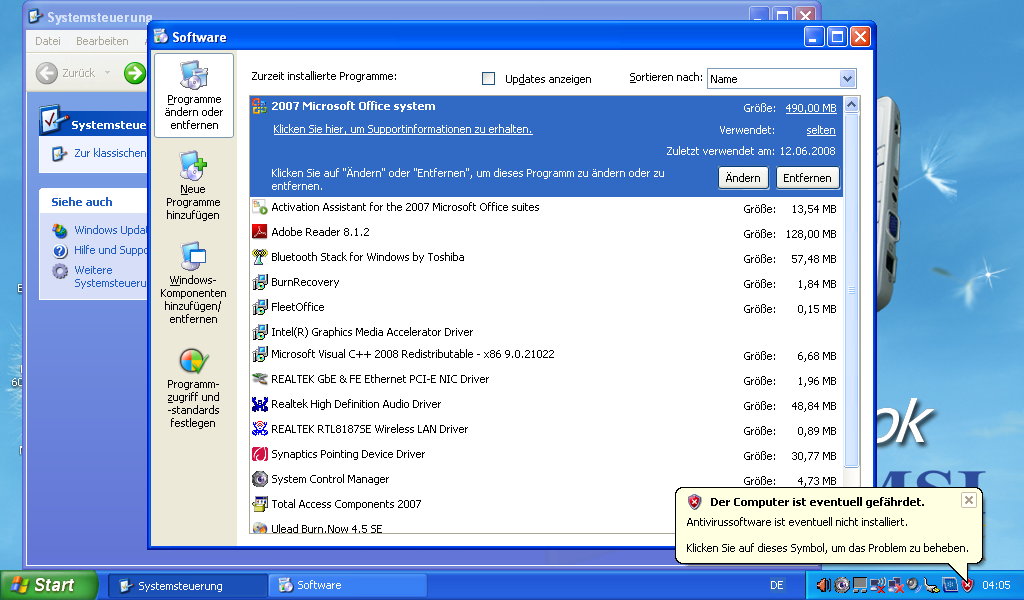
Task: Click the Realtek High Definition Audio Driver icon
Action: point(260,404)
